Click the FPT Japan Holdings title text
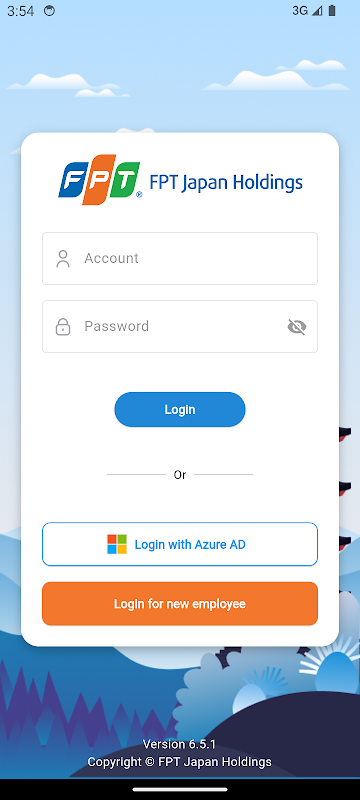This screenshot has height=800, width=360. (x=226, y=183)
